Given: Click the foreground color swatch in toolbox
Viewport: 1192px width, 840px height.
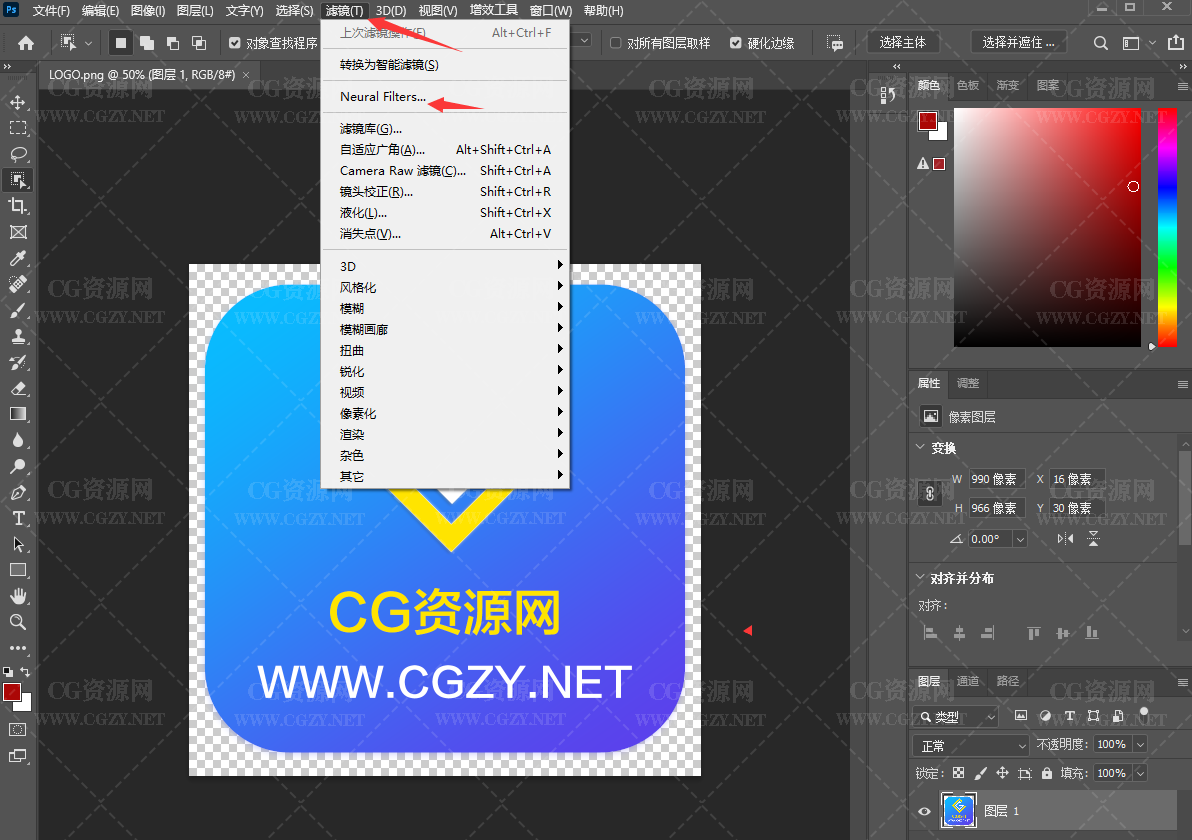Looking at the screenshot, I should click(x=11, y=692).
